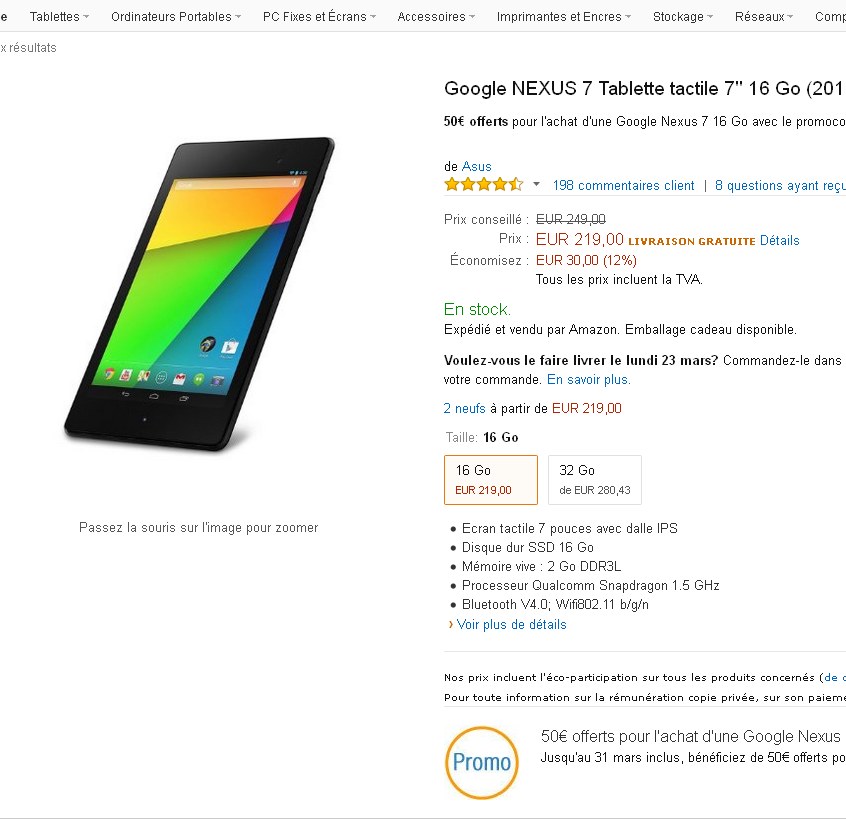Click the livraison gratuite Détails link
Viewport: 846px width, 820px height.
point(779,240)
